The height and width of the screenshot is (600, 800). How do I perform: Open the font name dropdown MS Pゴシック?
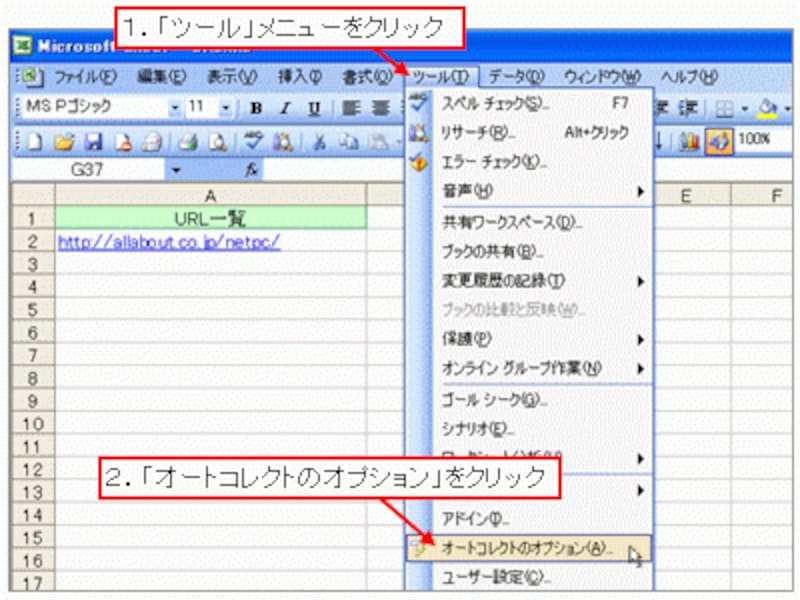pyautogui.click(x=175, y=108)
